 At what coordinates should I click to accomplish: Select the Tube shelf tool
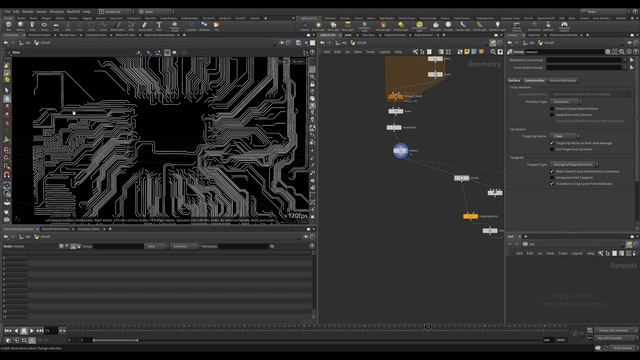(32, 26)
